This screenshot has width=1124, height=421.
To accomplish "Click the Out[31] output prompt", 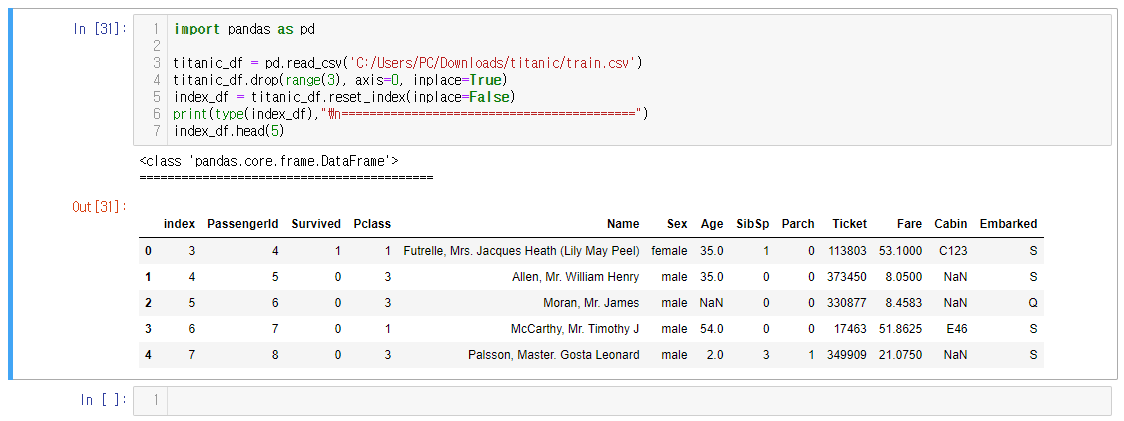I will point(100,207).
